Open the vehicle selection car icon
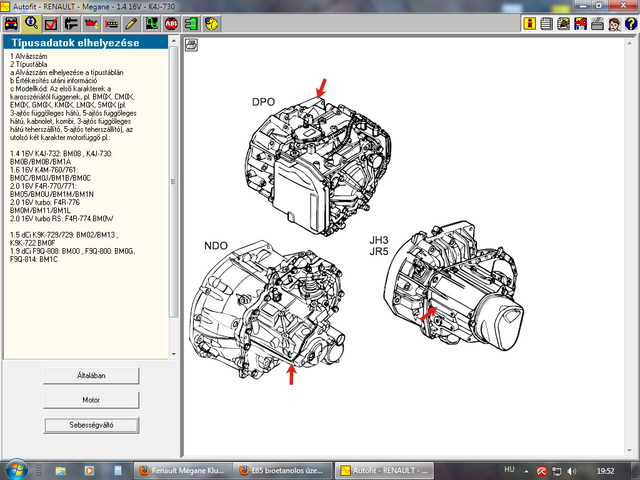Viewport: 640px width, 480px height. click(11, 24)
